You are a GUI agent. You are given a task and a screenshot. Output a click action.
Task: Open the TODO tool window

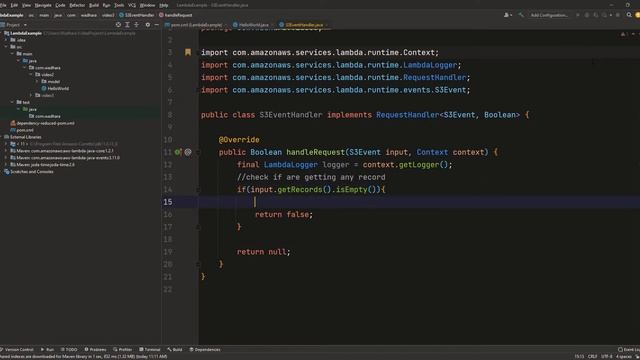coord(69,350)
